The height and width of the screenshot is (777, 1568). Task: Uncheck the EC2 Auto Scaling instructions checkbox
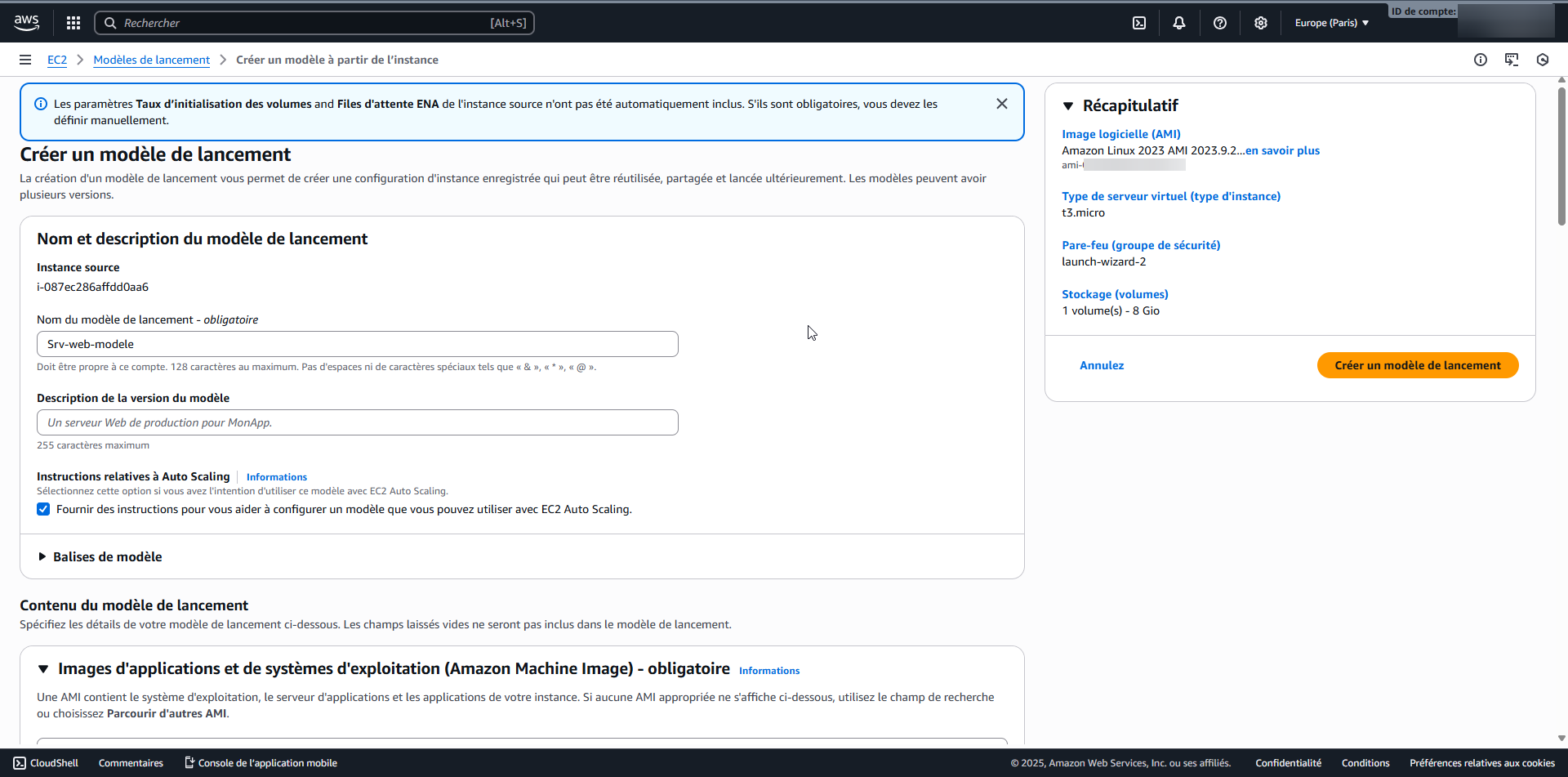pyautogui.click(x=43, y=509)
